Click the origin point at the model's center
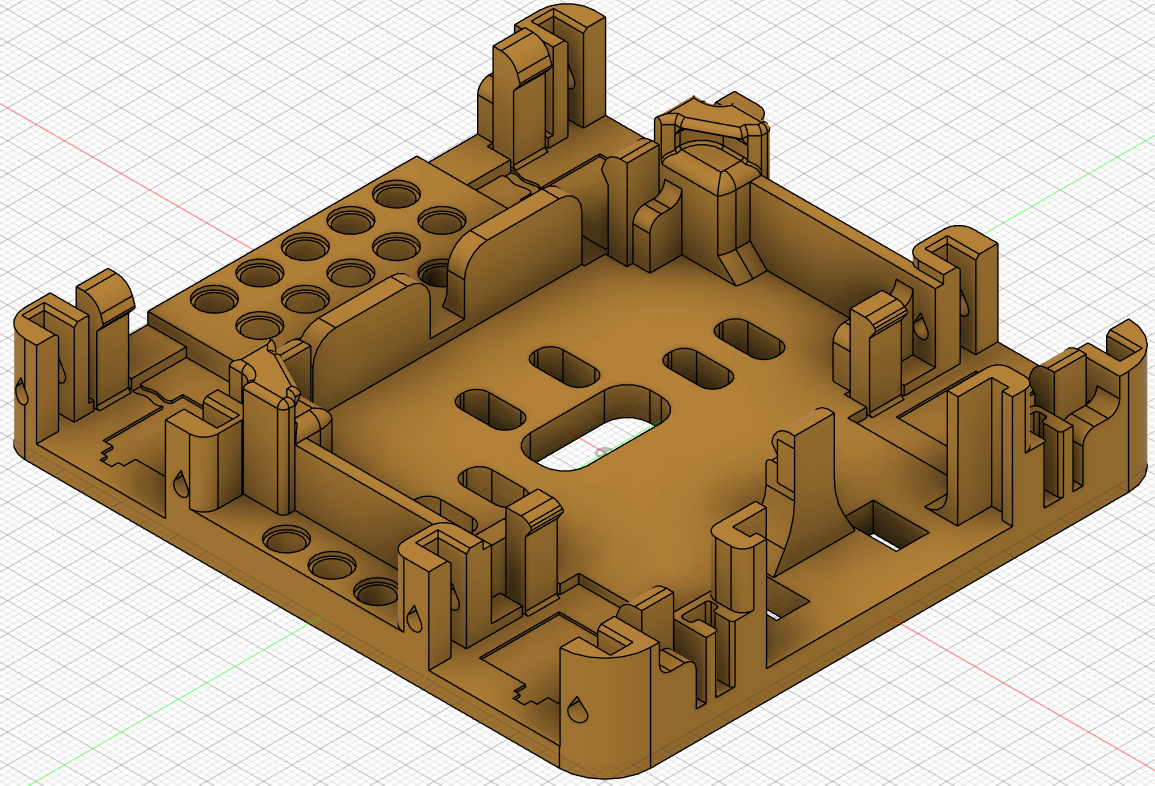1155x786 pixels. pyautogui.click(x=603, y=452)
